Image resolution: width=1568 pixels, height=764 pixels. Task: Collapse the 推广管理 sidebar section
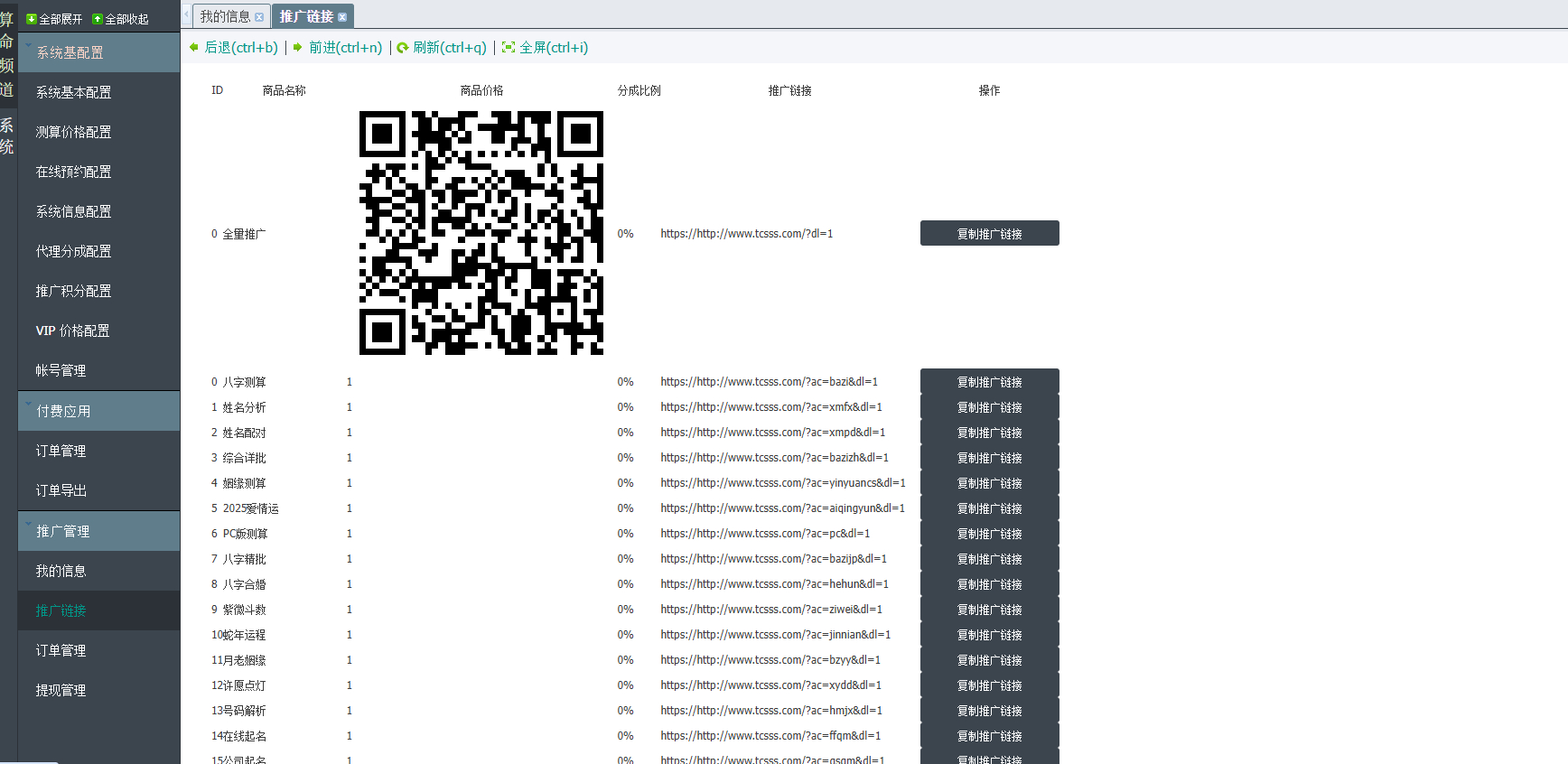click(x=29, y=525)
